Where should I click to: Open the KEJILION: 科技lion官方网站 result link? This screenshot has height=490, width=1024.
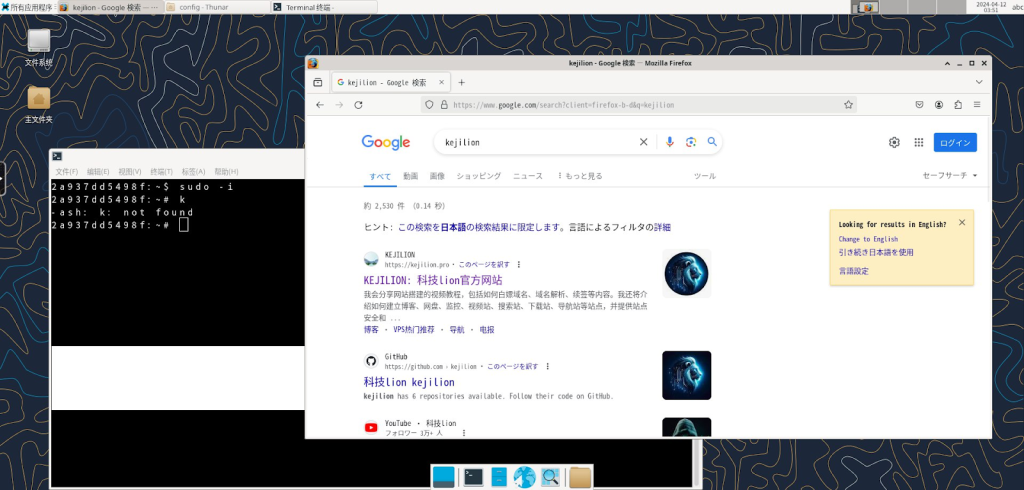(433, 280)
